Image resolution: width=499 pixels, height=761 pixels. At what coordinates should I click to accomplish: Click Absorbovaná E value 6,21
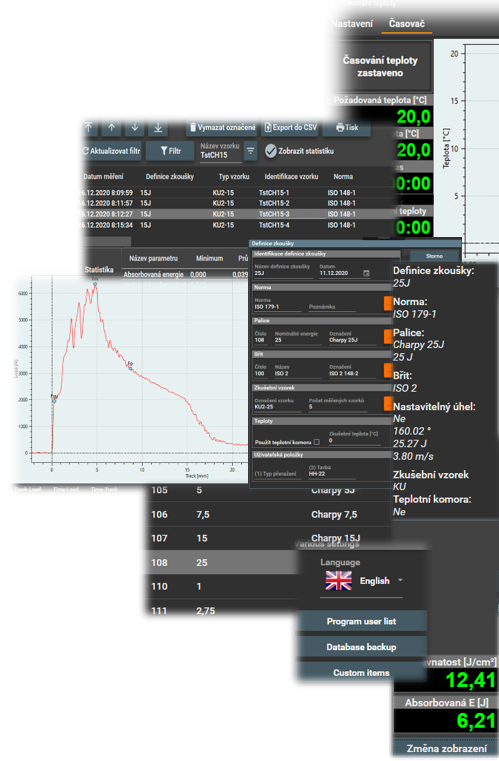click(x=476, y=721)
